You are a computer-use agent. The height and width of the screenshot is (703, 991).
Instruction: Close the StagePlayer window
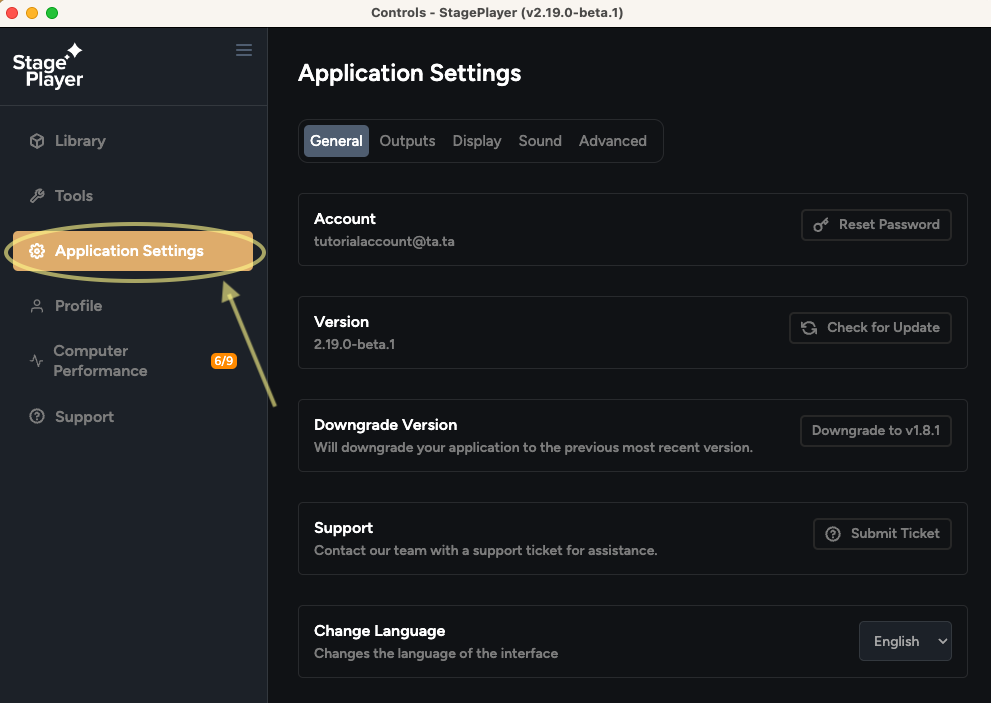(x=12, y=13)
